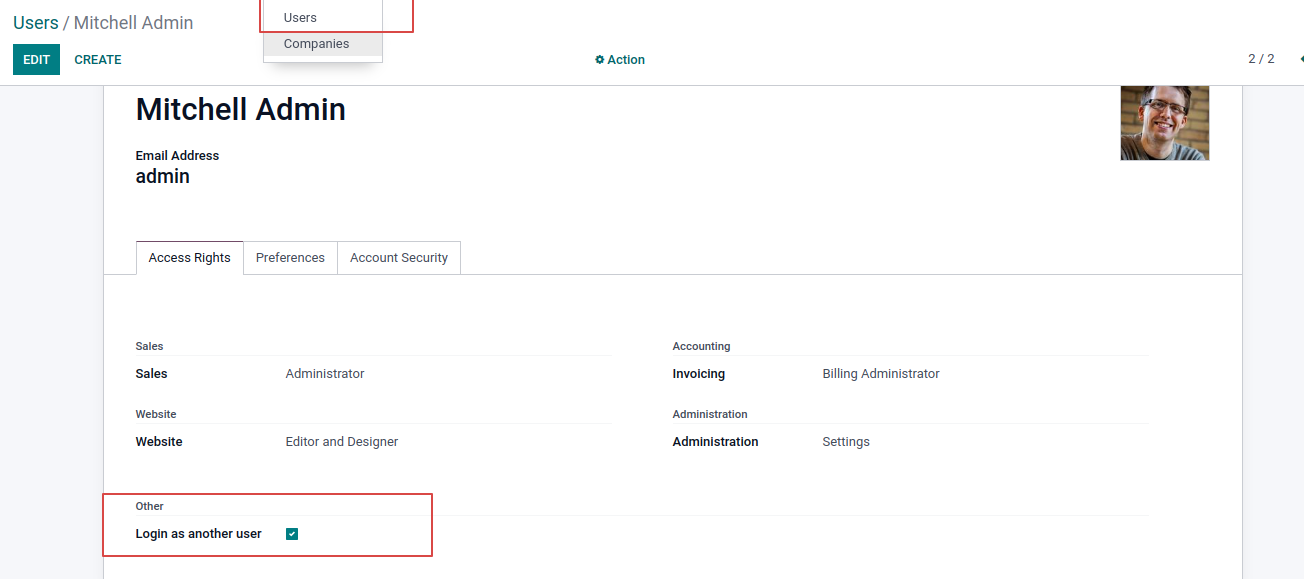
Task: Click the Editor and Designer website value
Action: coord(341,442)
